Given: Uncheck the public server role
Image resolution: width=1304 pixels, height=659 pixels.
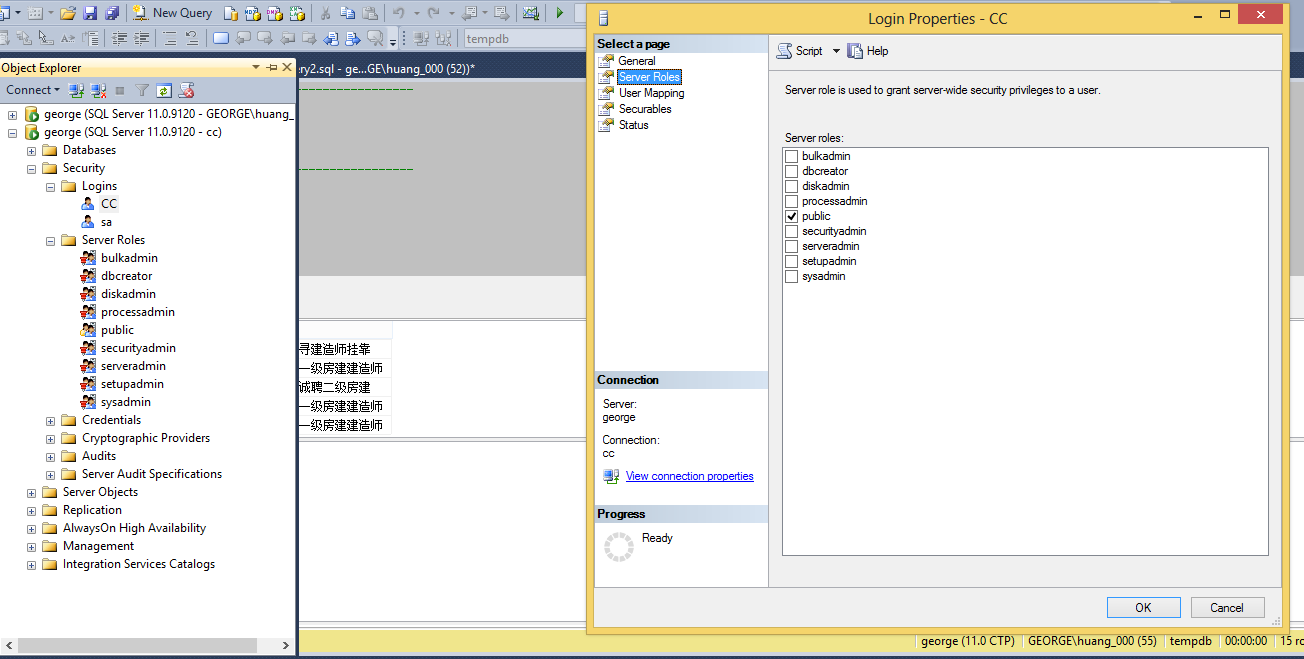Looking at the screenshot, I should point(792,216).
